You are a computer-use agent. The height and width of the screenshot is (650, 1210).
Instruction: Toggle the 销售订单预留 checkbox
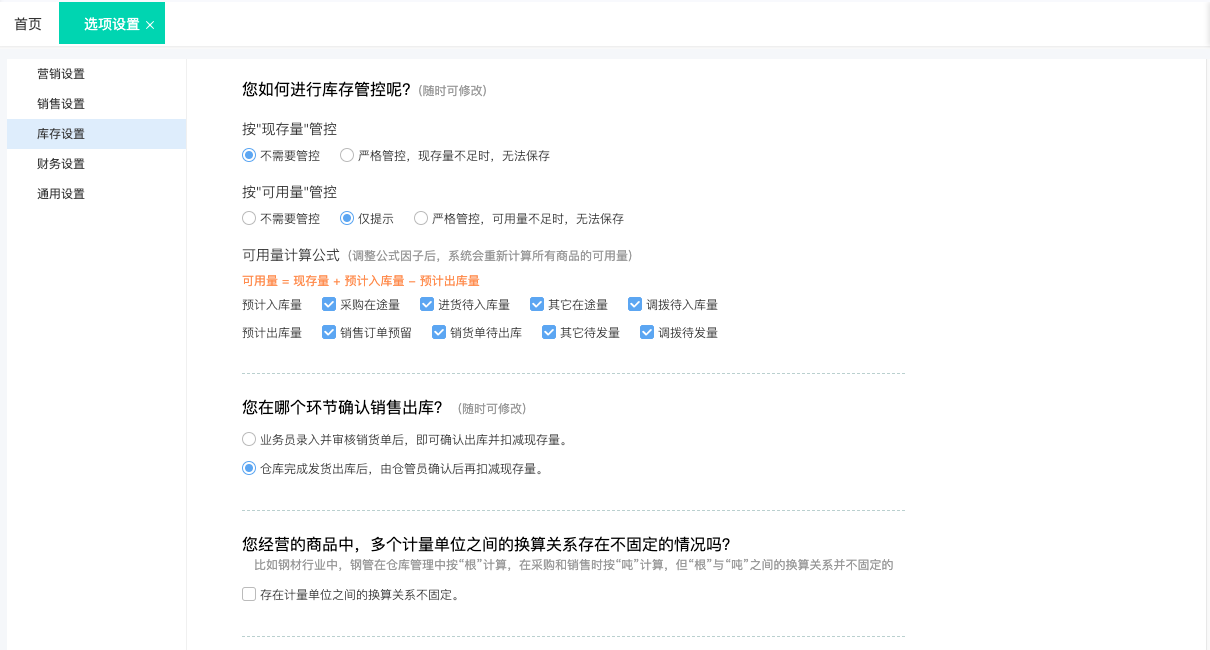[329, 332]
